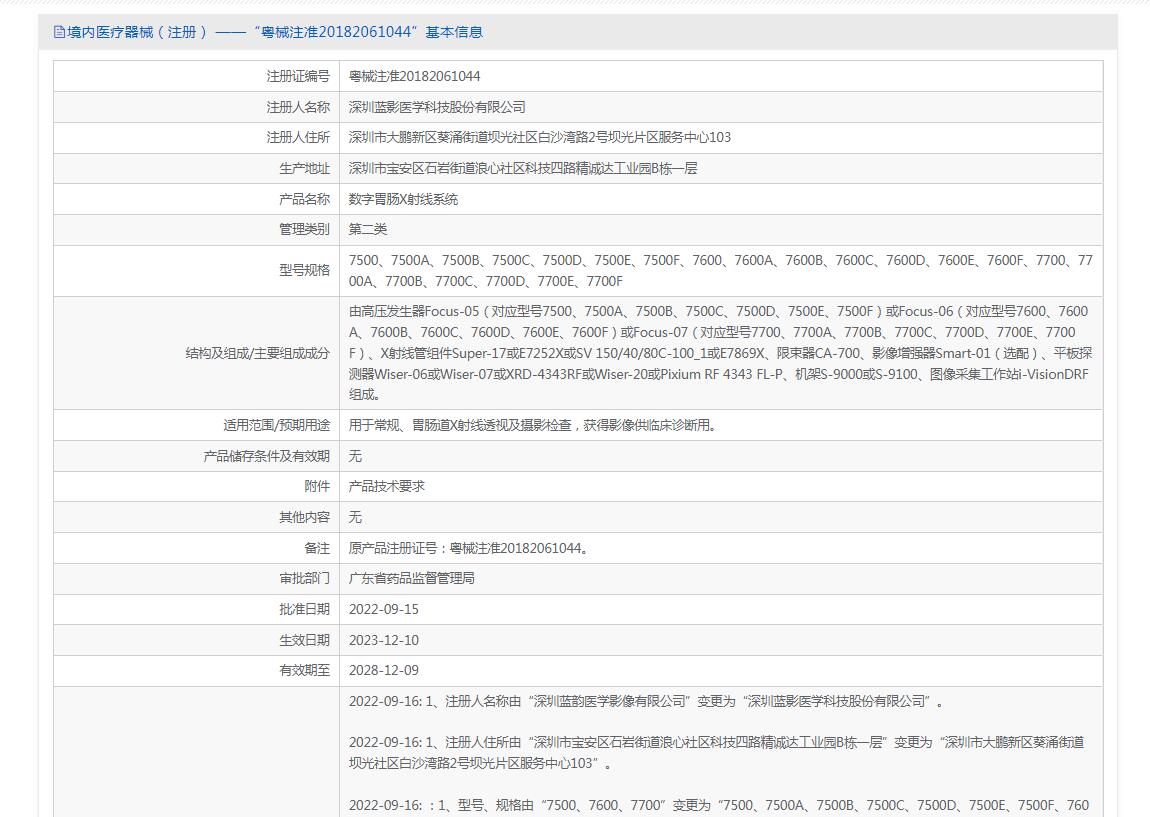
Task: Click the 型号规格 model list value cell
Action: point(720,270)
